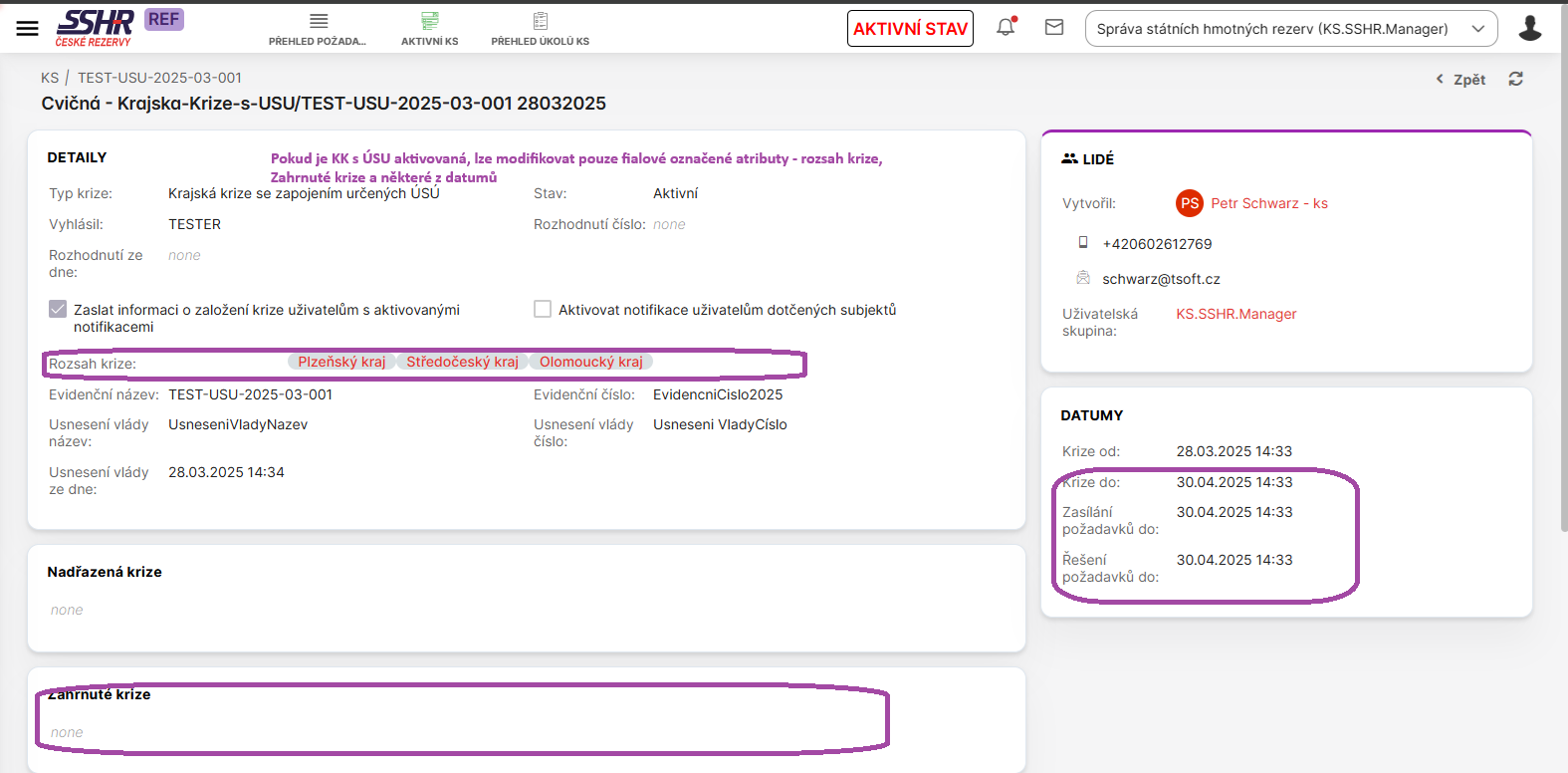Click the SSHR České rezervy logo
Image resolution: width=1568 pixels, height=773 pixels.
click(95, 28)
